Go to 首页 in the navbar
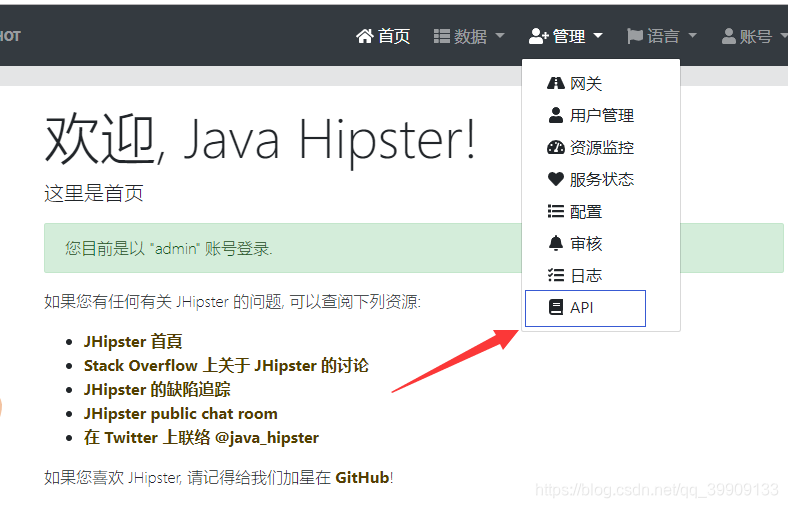The image size is (788, 508). pyautogui.click(x=383, y=36)
